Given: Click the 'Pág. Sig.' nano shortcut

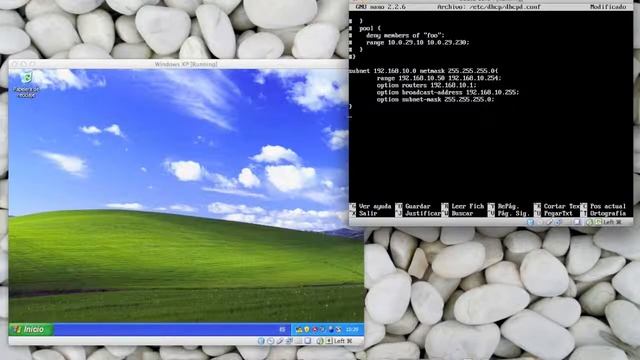Looking at the screenshot, I should coord(513,213).
